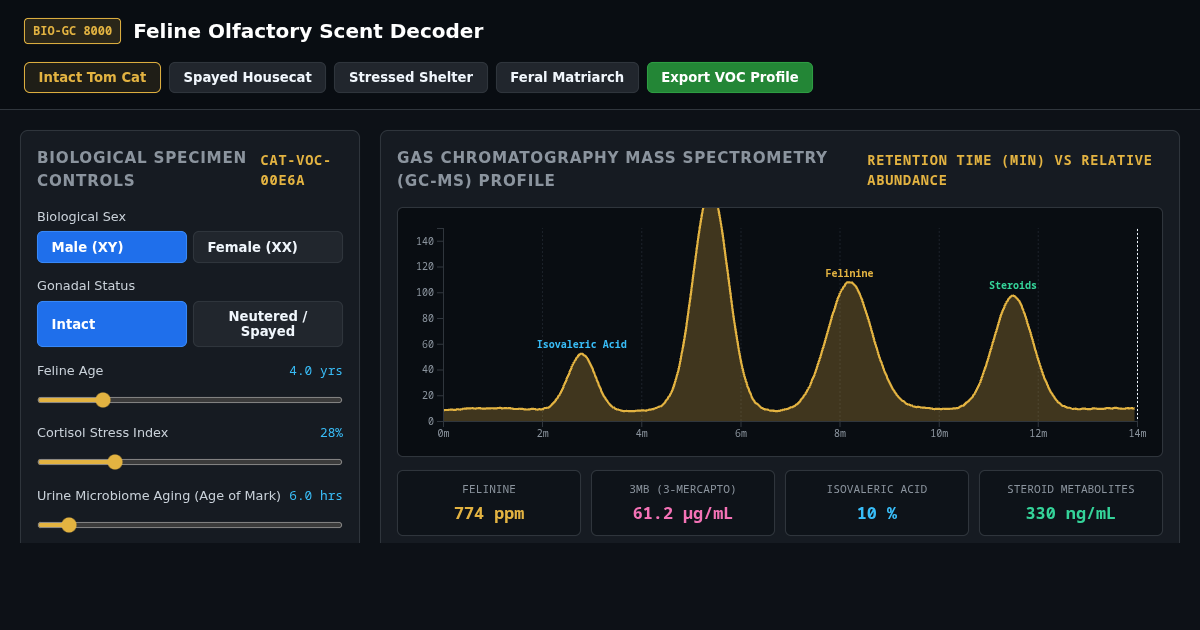Click the Feline Olfactory Scent Decoder title
Viewport: 1200px width, 630px height.
[x=308, y=31]
